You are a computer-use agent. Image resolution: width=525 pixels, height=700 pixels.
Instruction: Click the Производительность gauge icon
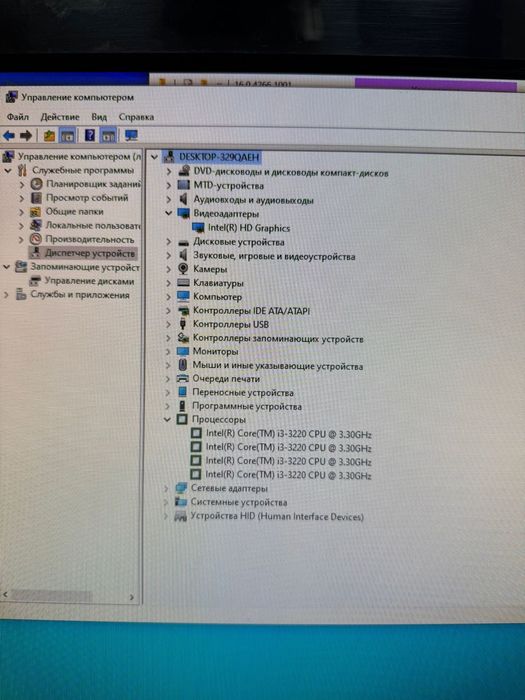(36, 239)
